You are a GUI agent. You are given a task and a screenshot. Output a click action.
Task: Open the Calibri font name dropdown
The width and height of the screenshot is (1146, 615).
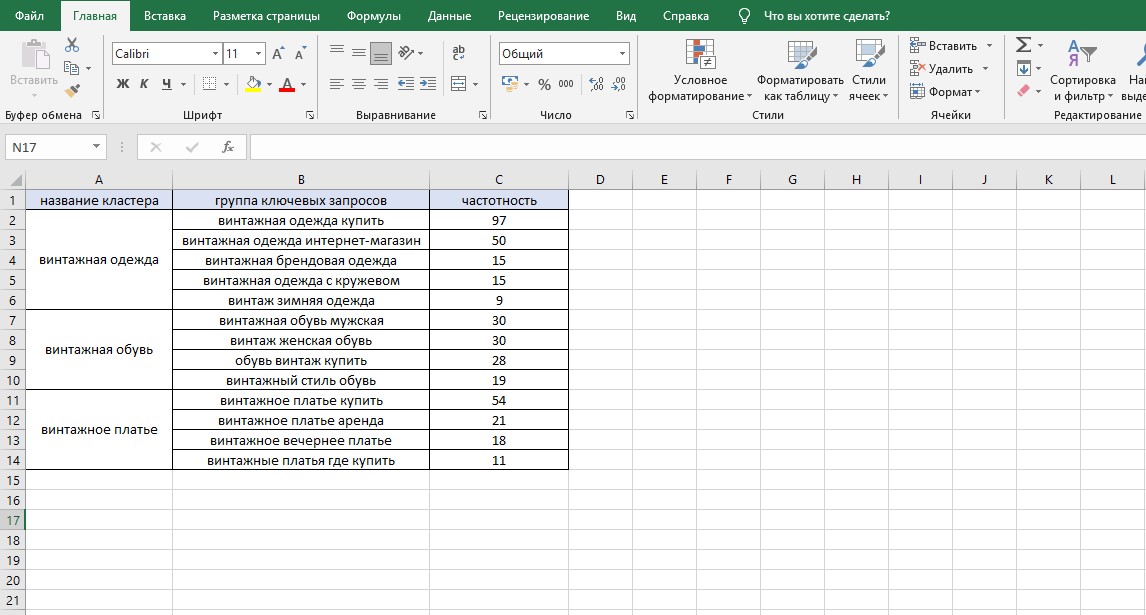[216, 53]
